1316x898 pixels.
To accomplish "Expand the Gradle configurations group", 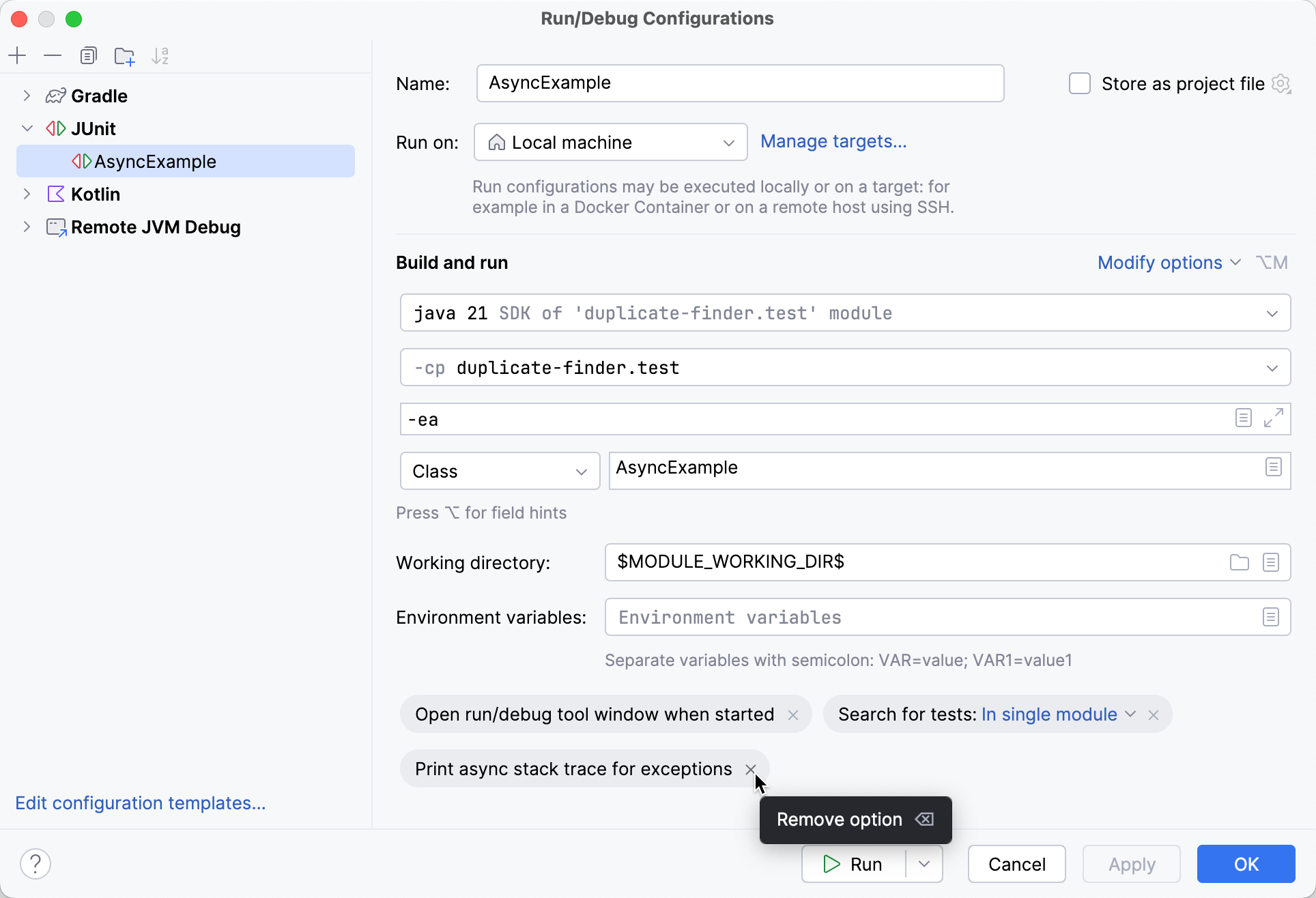I will (x=27, y=96).
